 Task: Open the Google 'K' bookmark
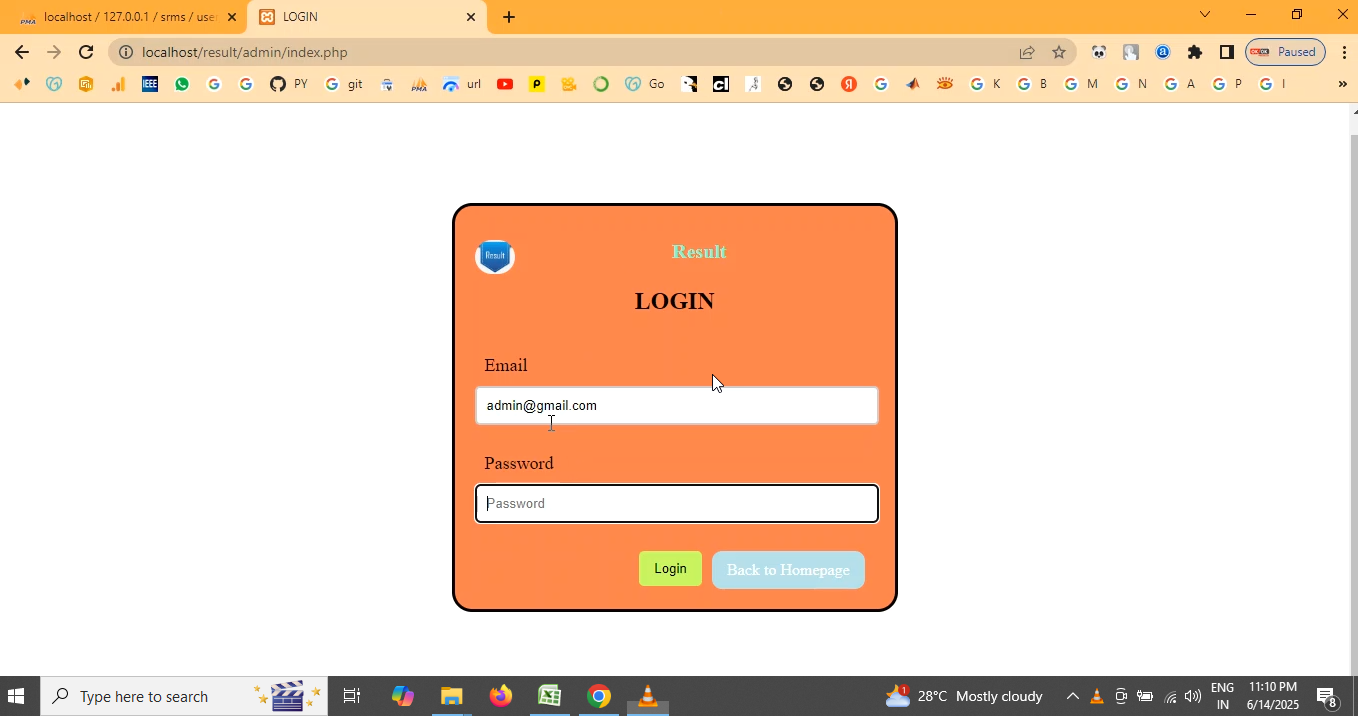[x=986, y=84]
